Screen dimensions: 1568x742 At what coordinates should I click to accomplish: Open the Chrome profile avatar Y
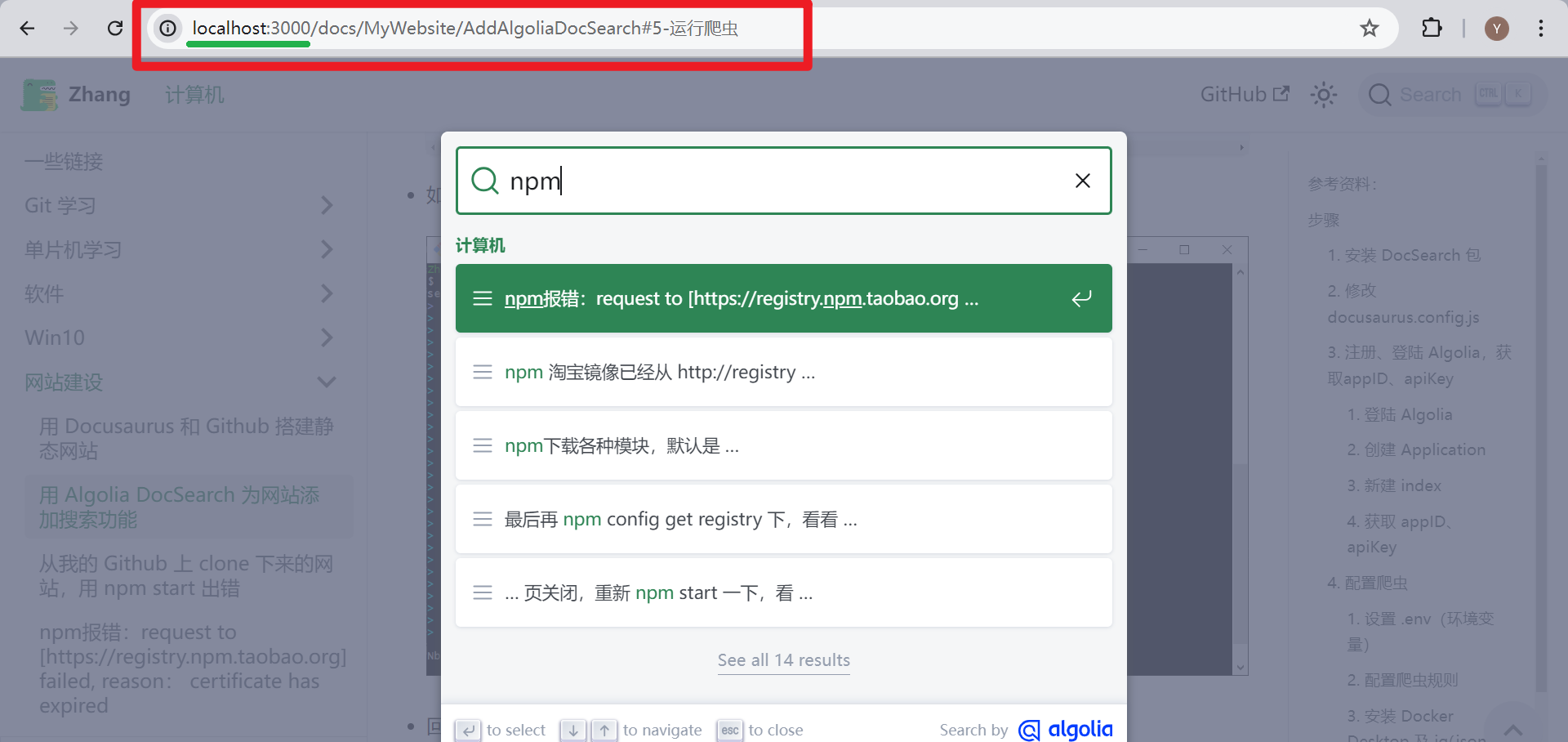pyautogui.click(x=1497, y=29)
